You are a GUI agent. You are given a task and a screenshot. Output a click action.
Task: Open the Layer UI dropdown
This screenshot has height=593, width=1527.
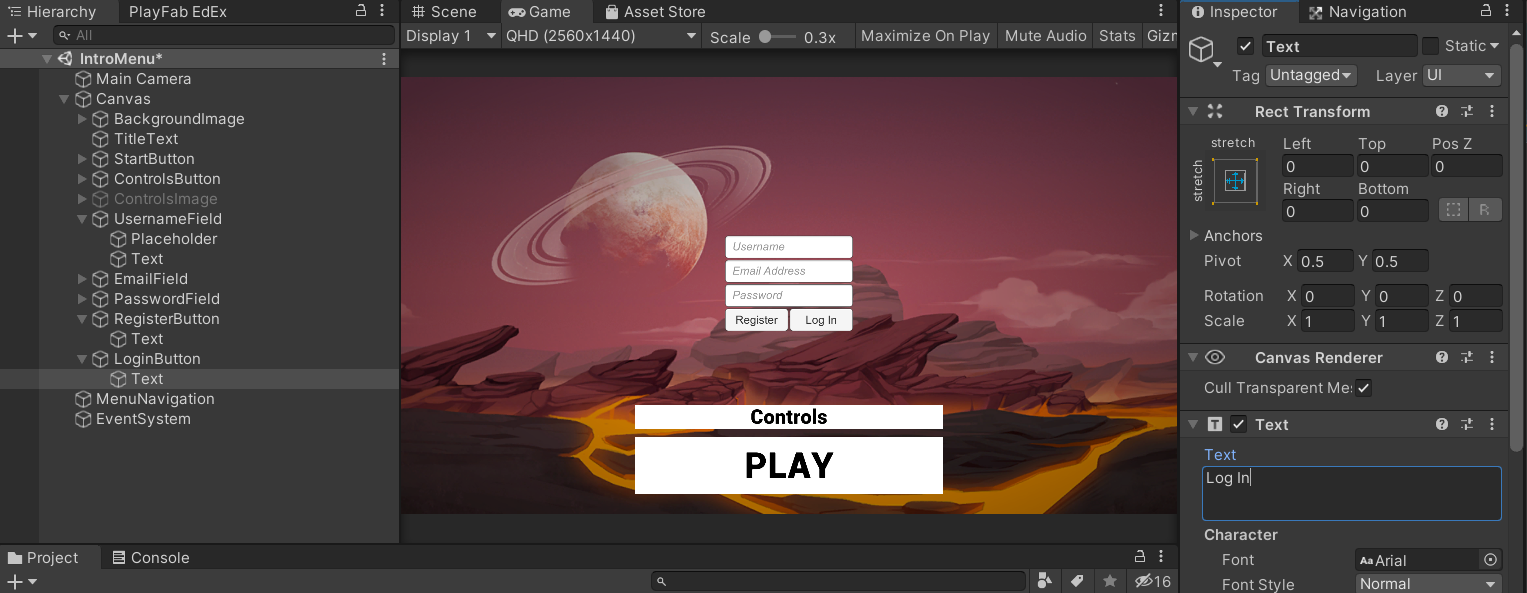pos(1462,75)
